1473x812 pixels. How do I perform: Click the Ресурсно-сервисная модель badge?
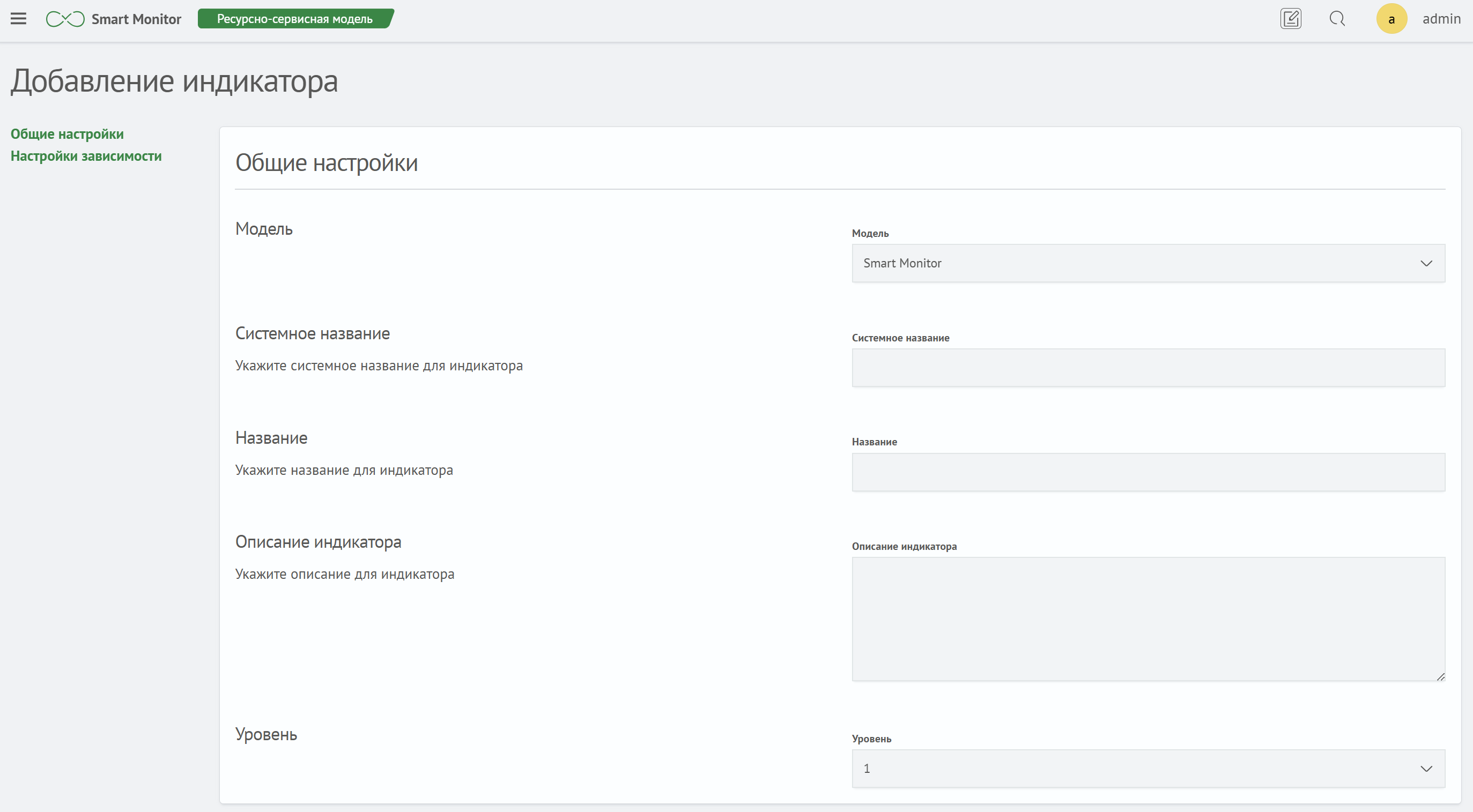click(295, 19)
